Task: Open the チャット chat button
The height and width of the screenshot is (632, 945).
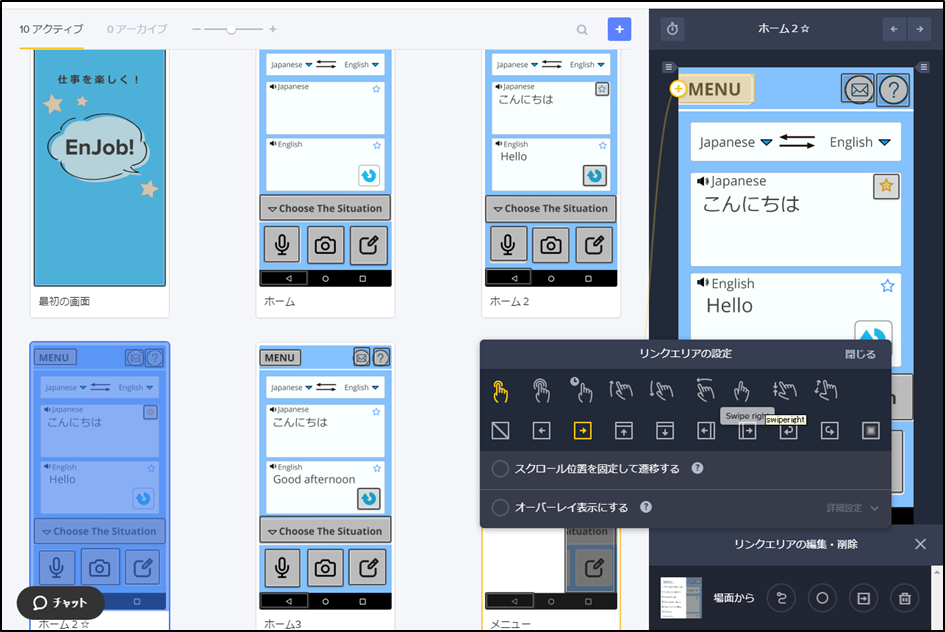Action: pos(60,602)
